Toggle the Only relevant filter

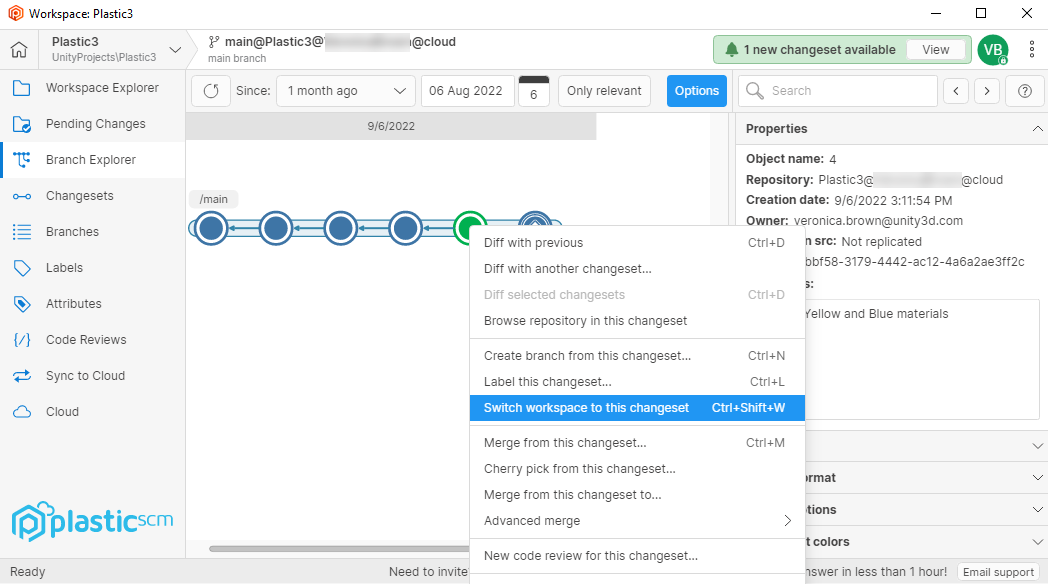[x=604, y=91]
